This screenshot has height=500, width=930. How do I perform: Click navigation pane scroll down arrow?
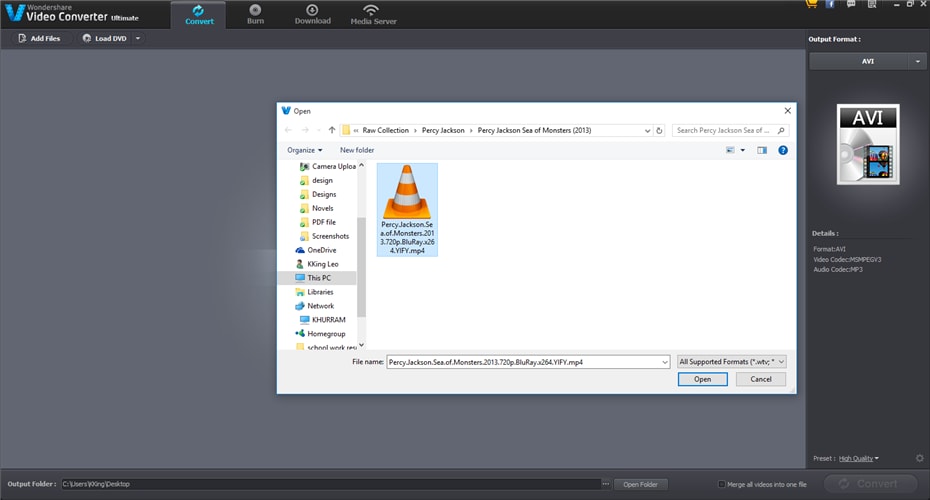pos(361,345)
